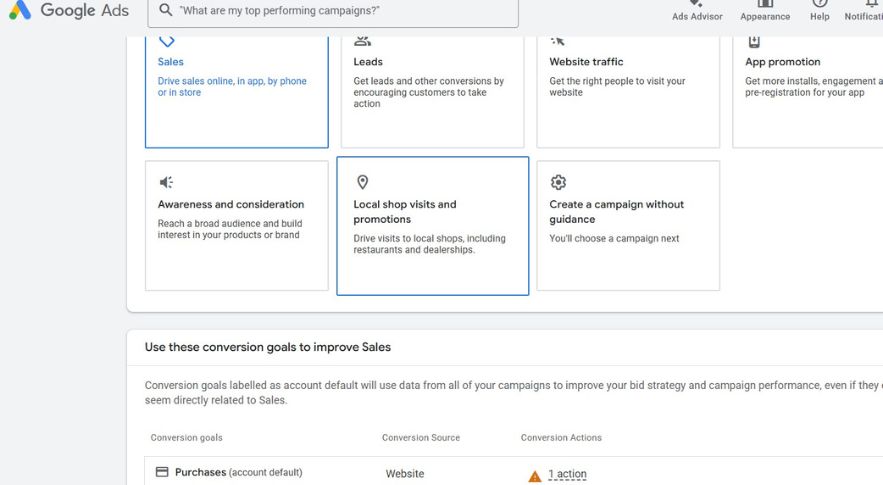Open Notifications

pyautogui.click(x=863, y=11)
